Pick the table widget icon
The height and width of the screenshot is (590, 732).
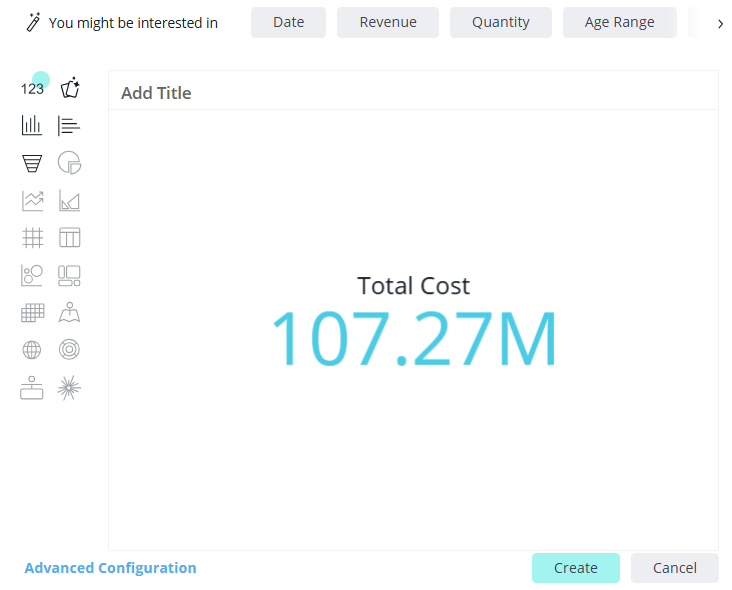69,238
